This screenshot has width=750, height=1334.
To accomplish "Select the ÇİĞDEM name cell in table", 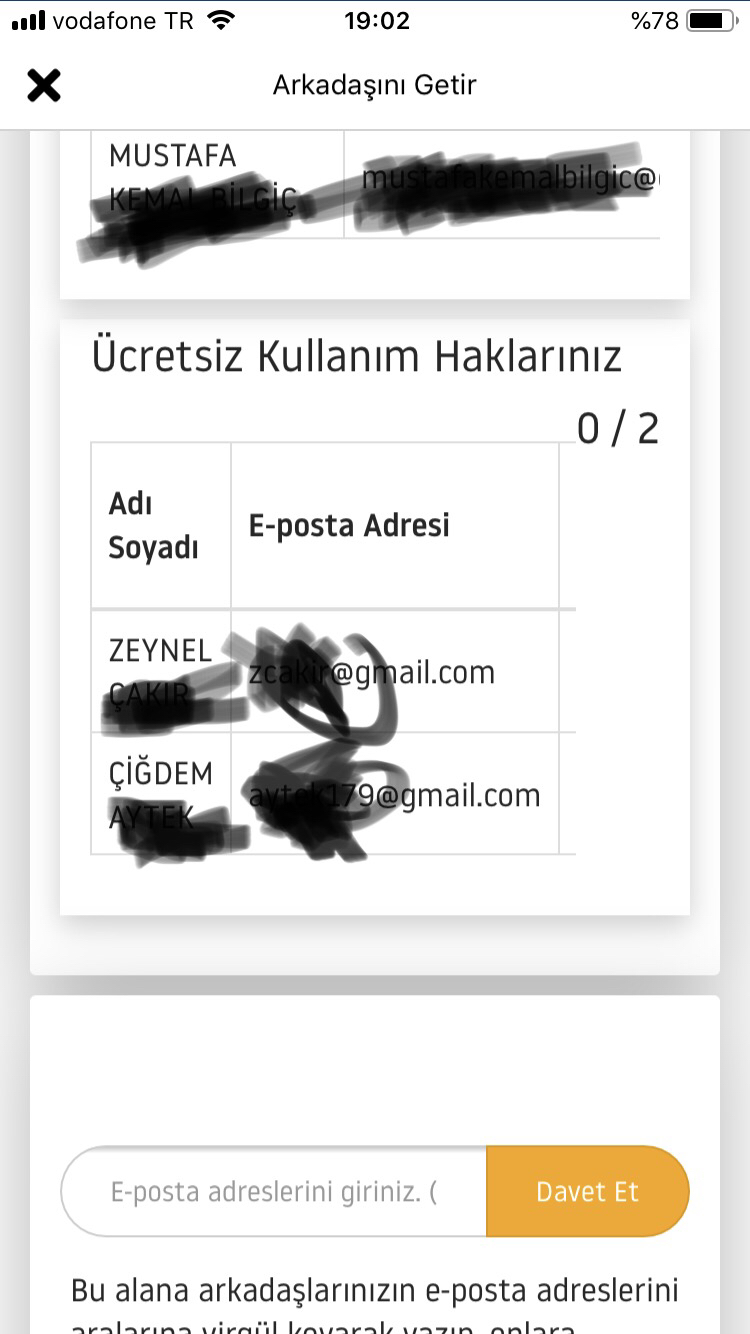I will tap(161, 793).
